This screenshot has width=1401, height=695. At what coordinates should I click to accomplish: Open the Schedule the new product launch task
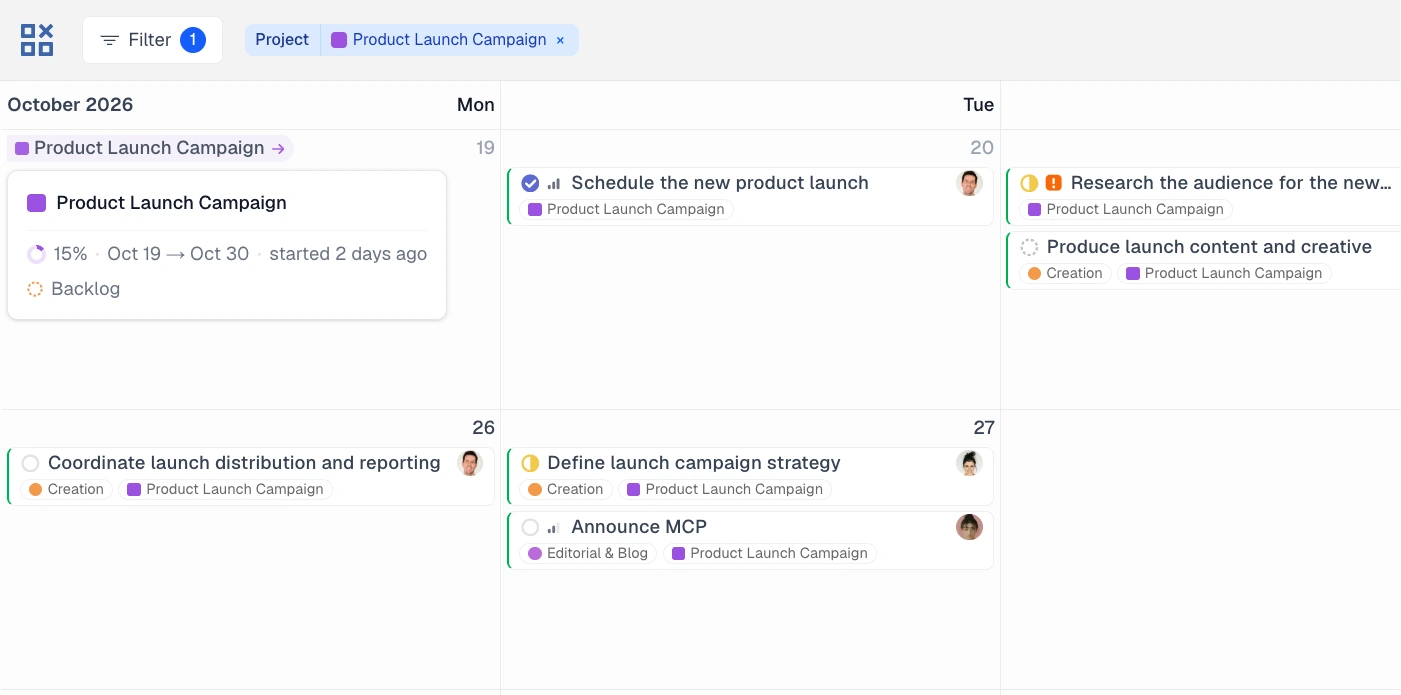tap(720, 183)
